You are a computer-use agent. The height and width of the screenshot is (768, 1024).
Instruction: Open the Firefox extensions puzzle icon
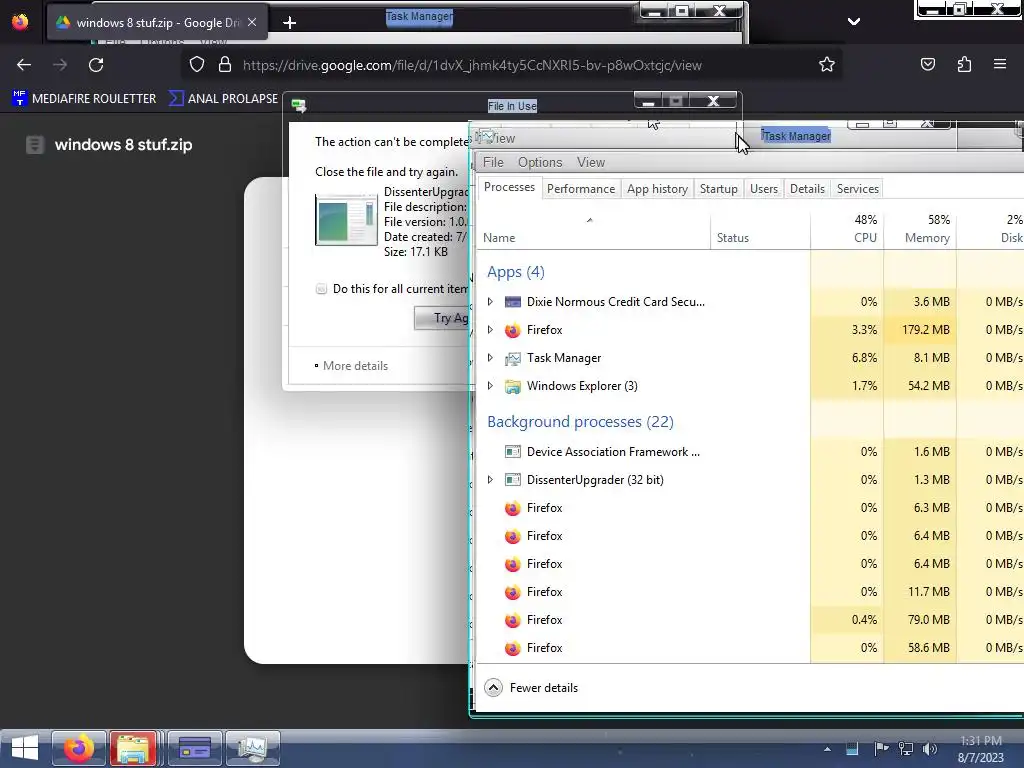tap(964, 64)
